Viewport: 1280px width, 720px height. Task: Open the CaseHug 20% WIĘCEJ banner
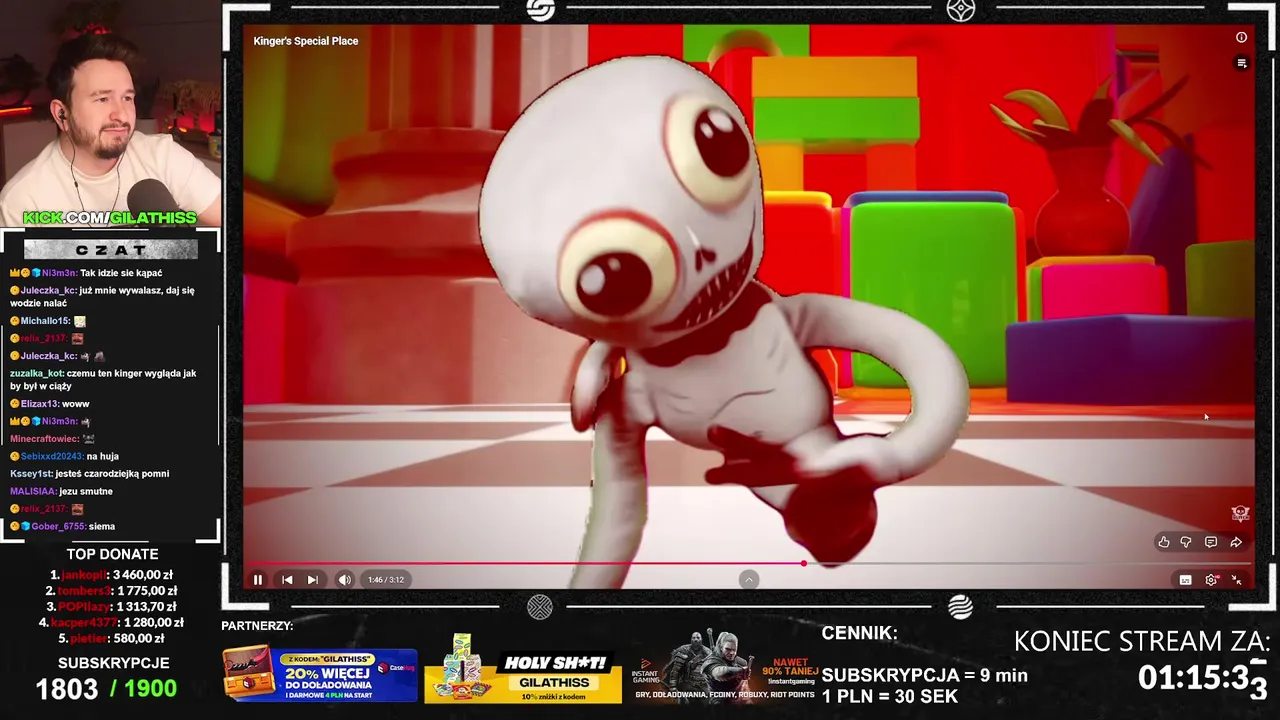320,675
